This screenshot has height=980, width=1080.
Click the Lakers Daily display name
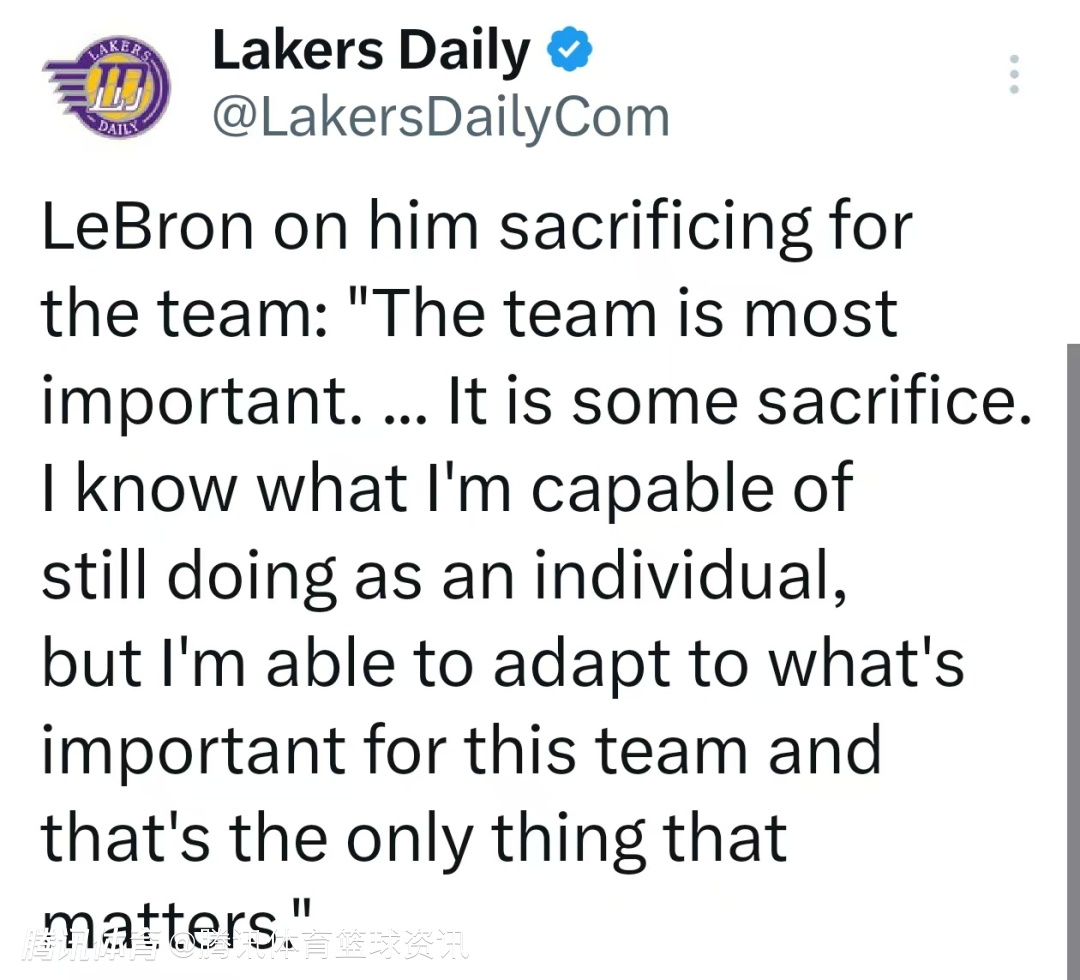[371, 51]
